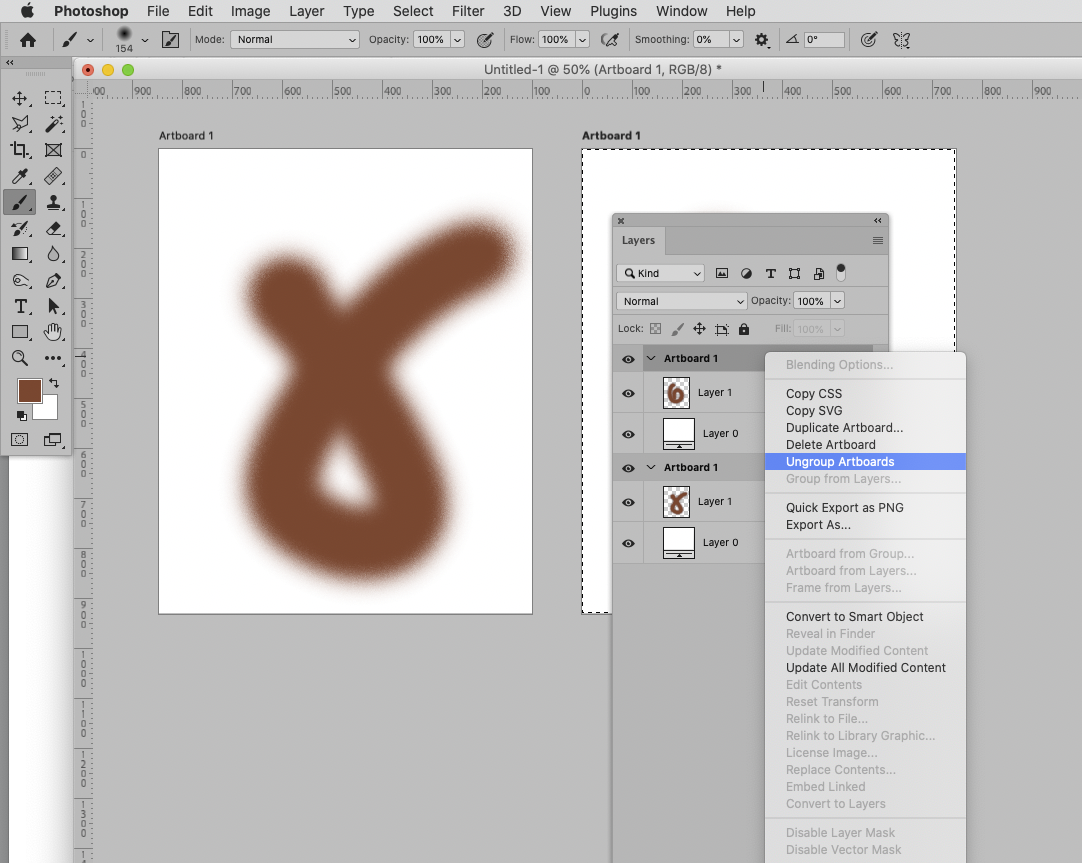1082x863 pixels.
Task: Hide Layer 1 in the top artboard
Action: point(628,392)
